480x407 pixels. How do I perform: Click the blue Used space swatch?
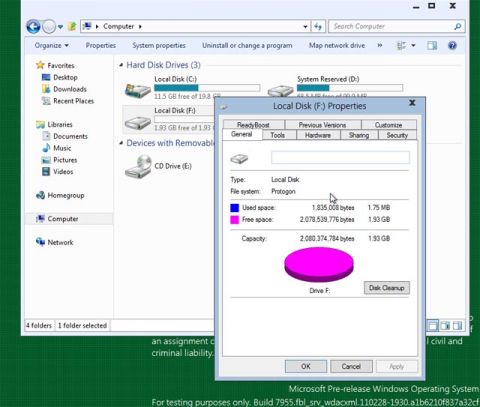coord(235,208)
